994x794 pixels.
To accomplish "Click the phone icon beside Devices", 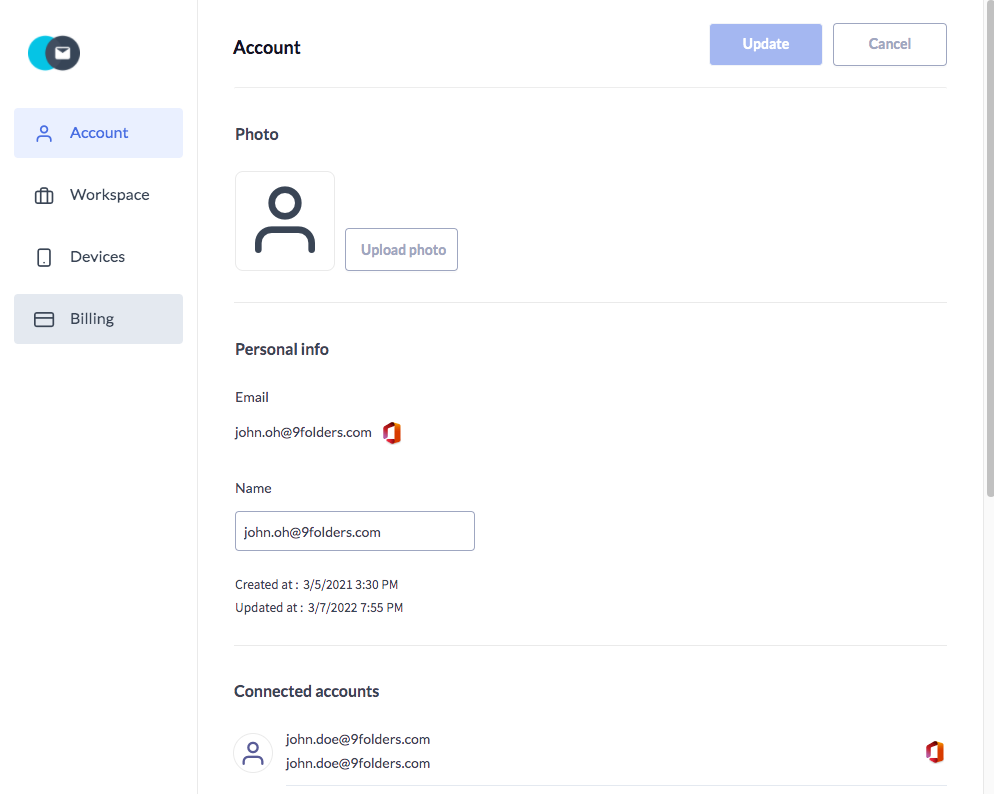I will click(x=44, y=257).
